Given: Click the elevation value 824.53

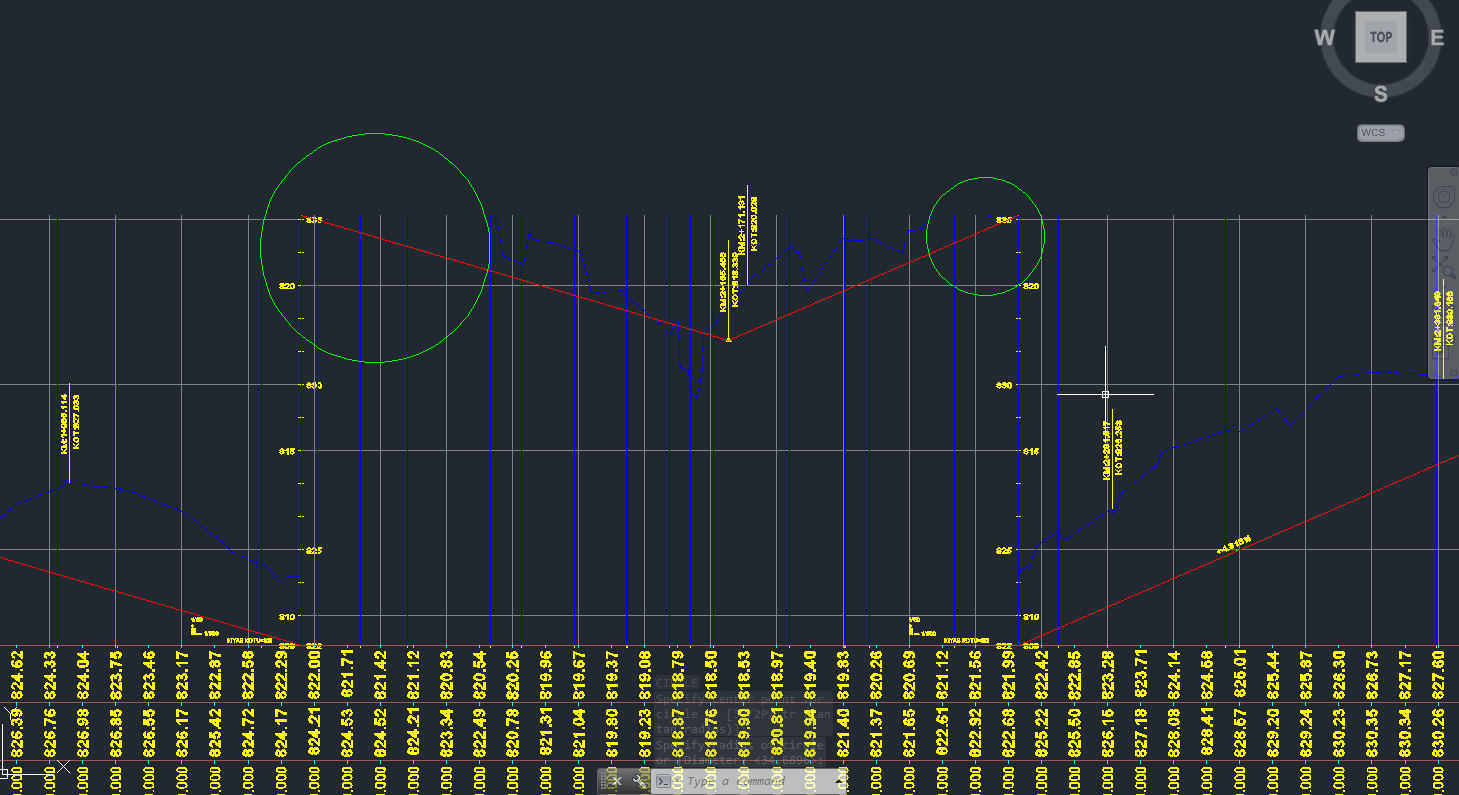Looking at the screenshot, I should (347, 731).
